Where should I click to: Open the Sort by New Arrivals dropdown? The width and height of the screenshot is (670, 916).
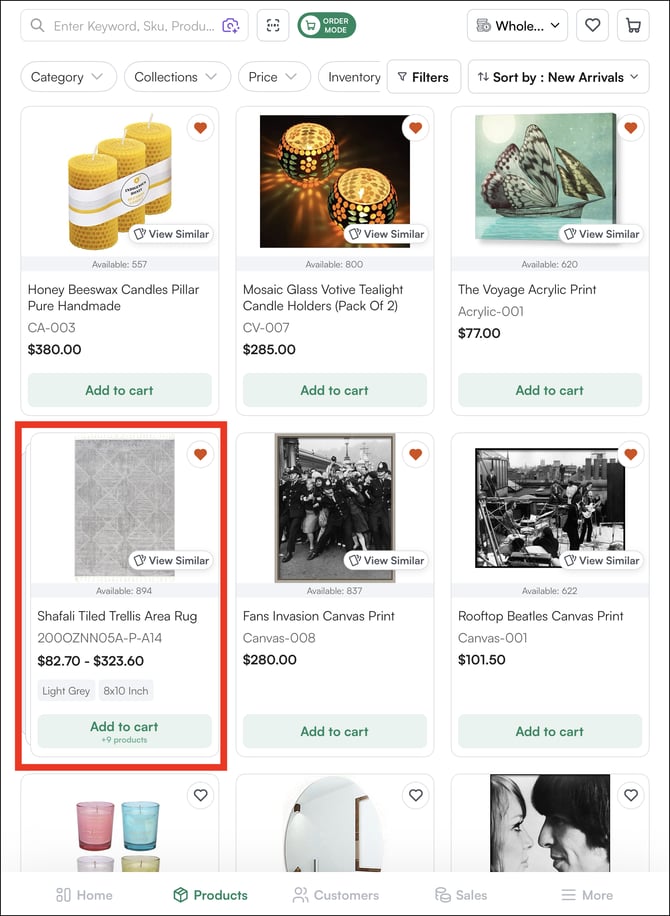pos(558,77)
